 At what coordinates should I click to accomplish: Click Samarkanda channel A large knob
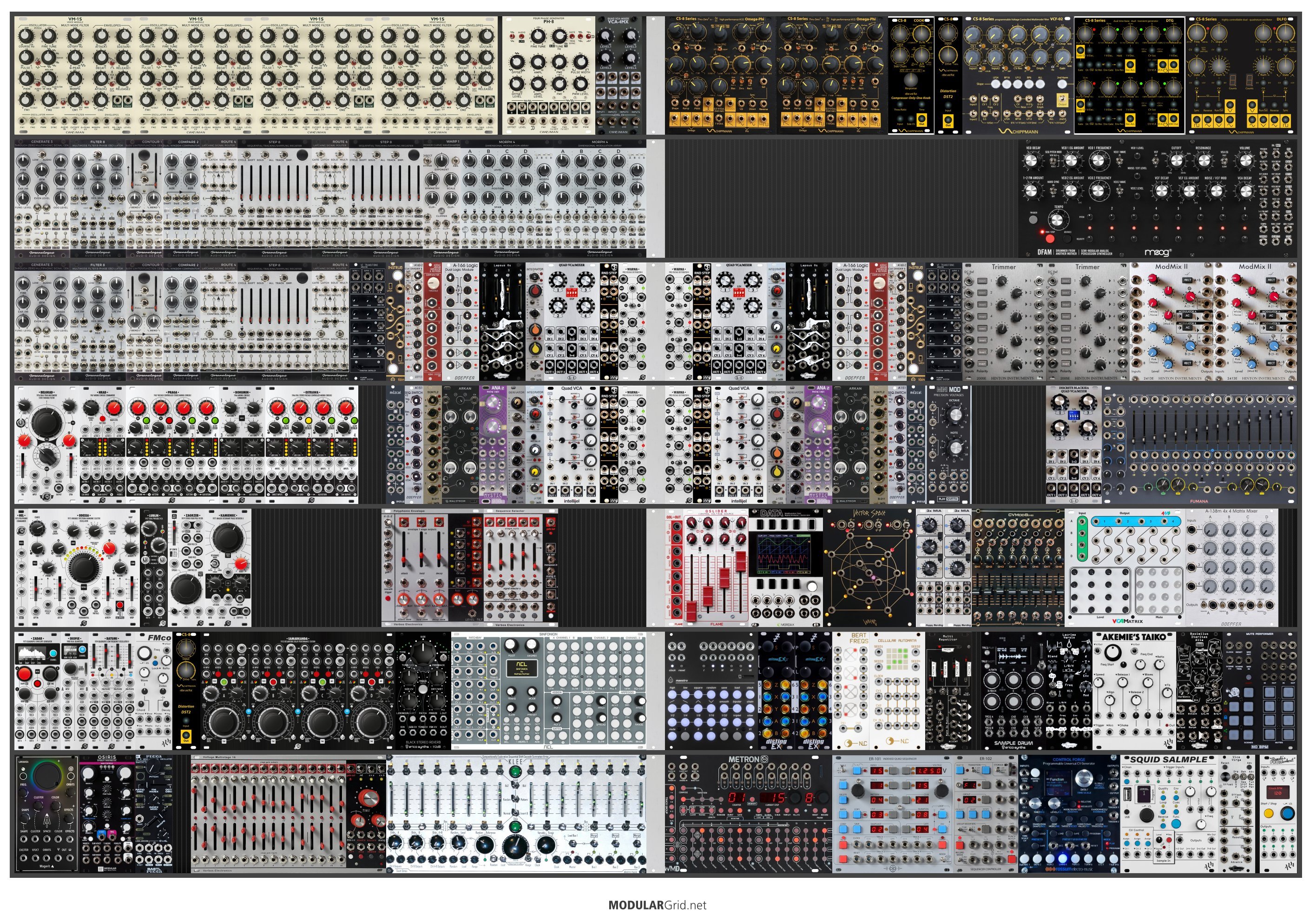[223, 724]
